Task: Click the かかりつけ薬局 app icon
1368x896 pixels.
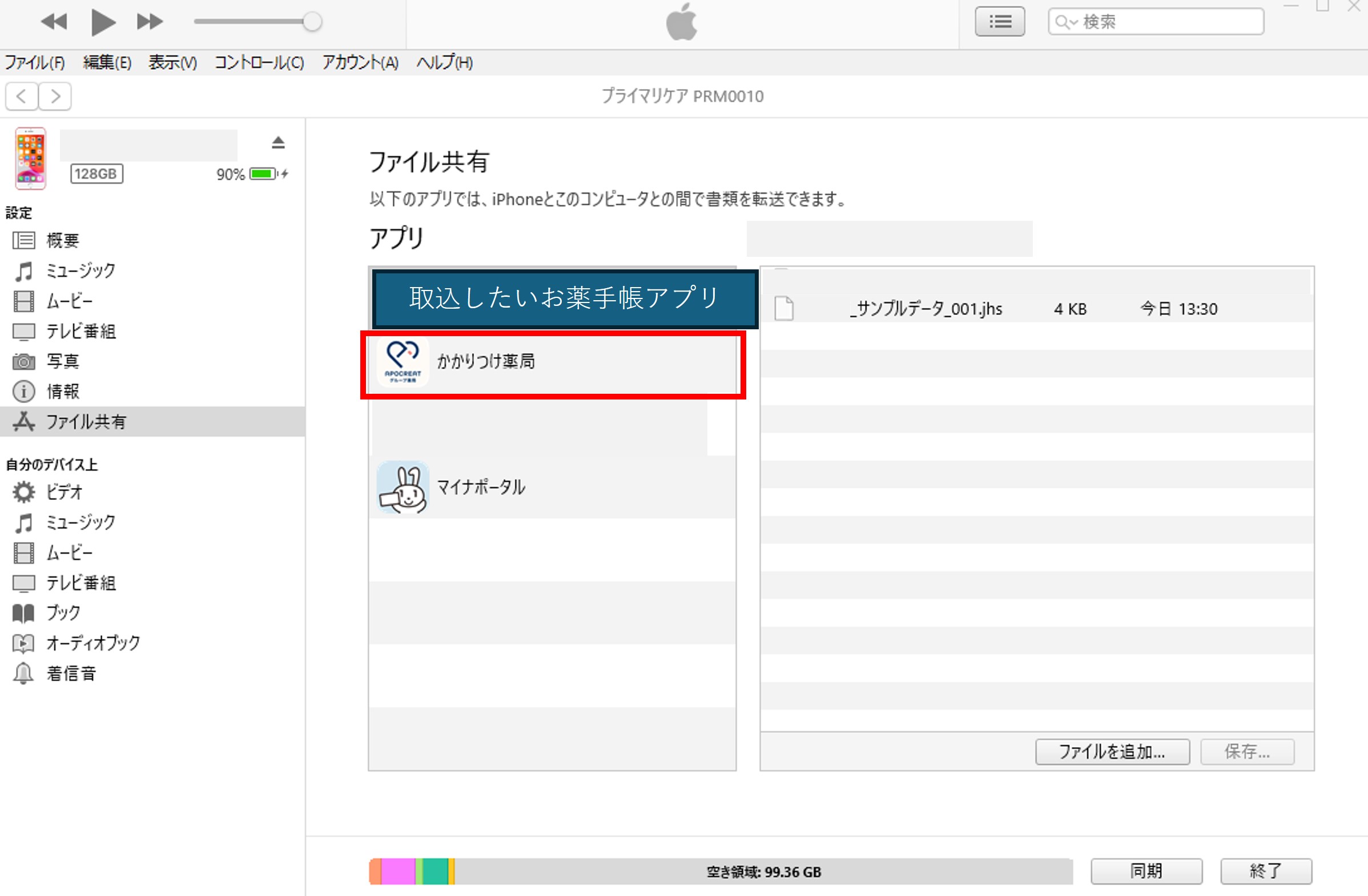Action: (x=403, y=362)
